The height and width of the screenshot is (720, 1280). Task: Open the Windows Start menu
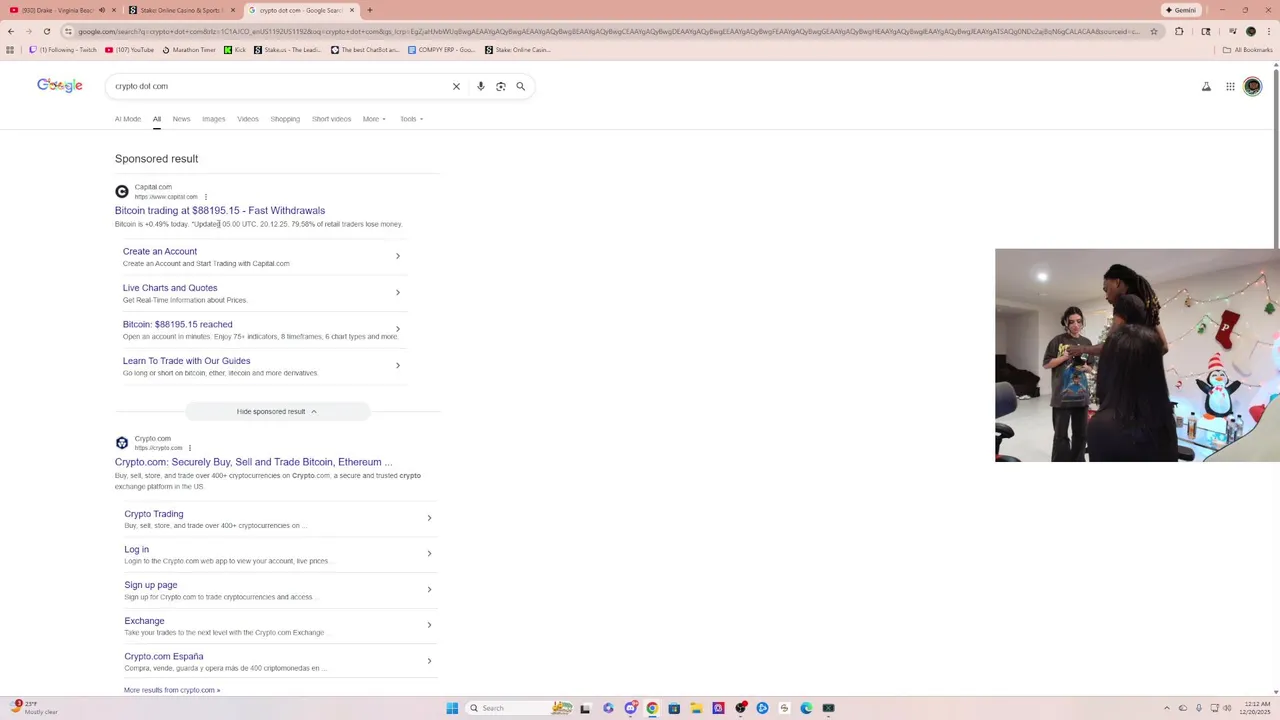(x=452, y=708)
